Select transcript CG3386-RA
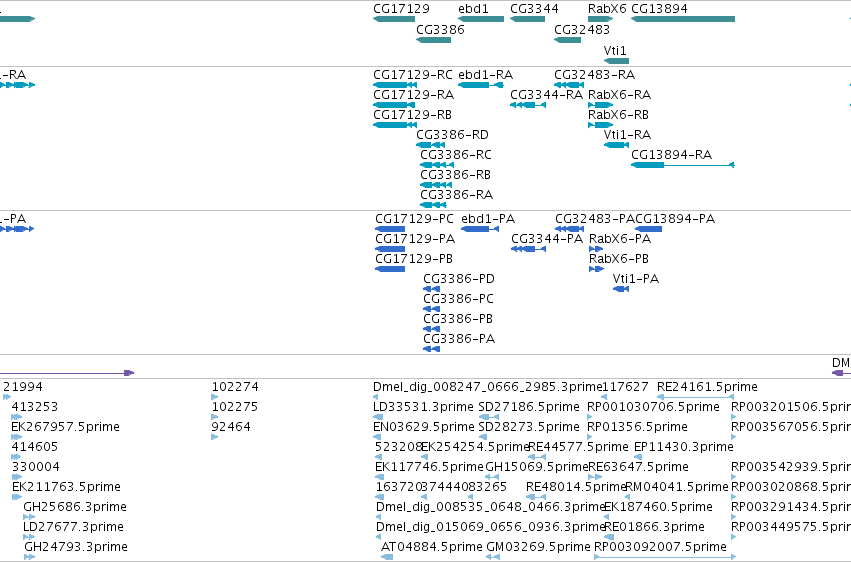Viewport: 851px width, 562px height. tap(433, 205)
